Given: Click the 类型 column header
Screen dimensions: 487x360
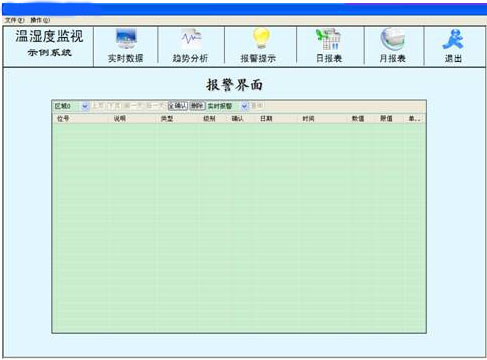Looking at the screenshot, I should (x=167, y=119).
